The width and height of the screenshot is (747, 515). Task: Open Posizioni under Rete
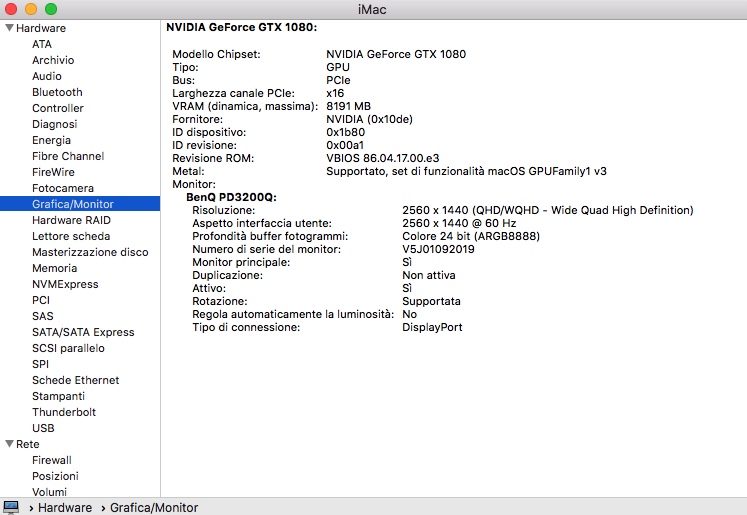(55, 476)
